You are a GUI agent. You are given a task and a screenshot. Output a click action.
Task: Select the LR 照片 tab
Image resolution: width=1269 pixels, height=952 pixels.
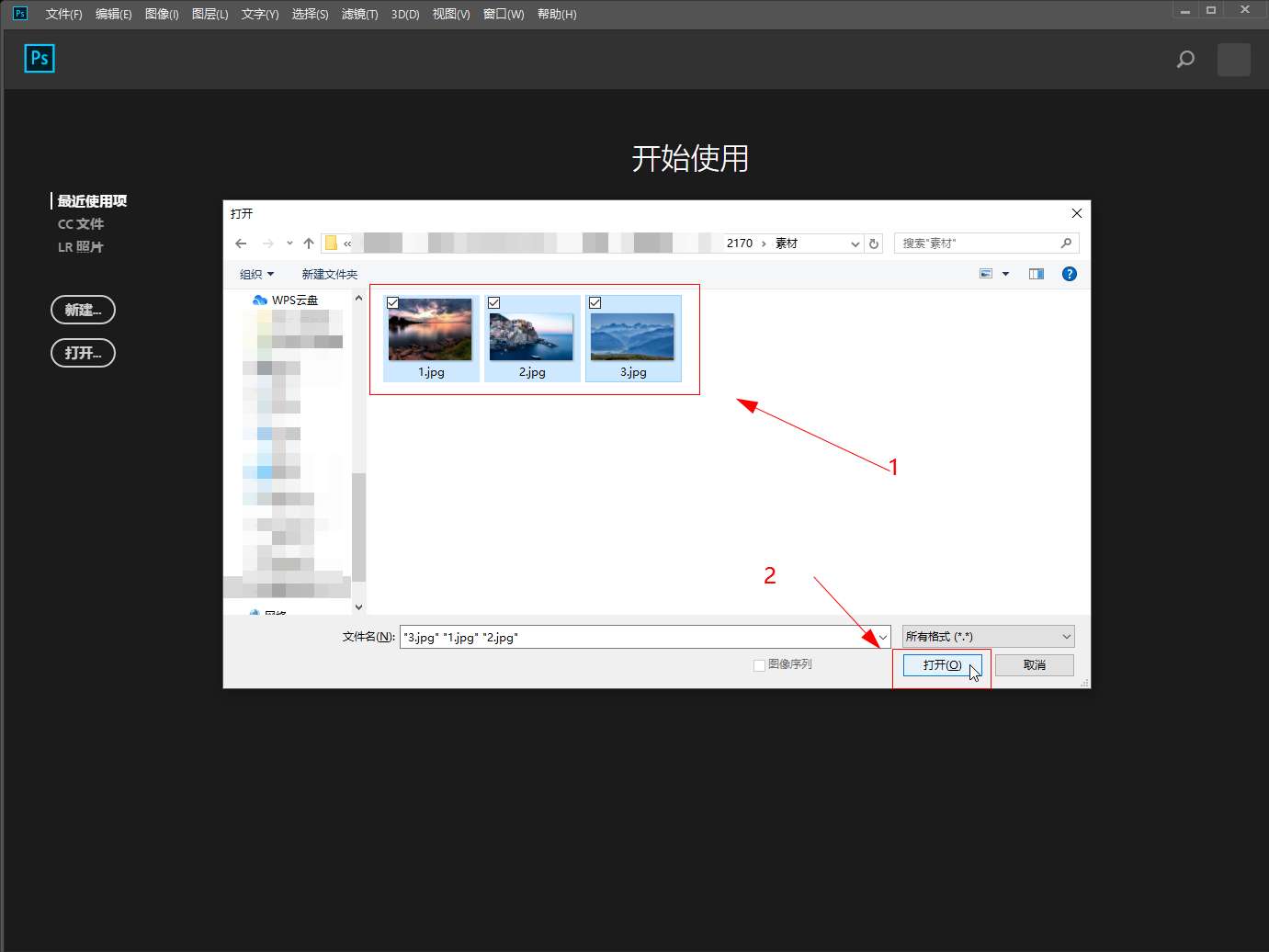(81, 246)
